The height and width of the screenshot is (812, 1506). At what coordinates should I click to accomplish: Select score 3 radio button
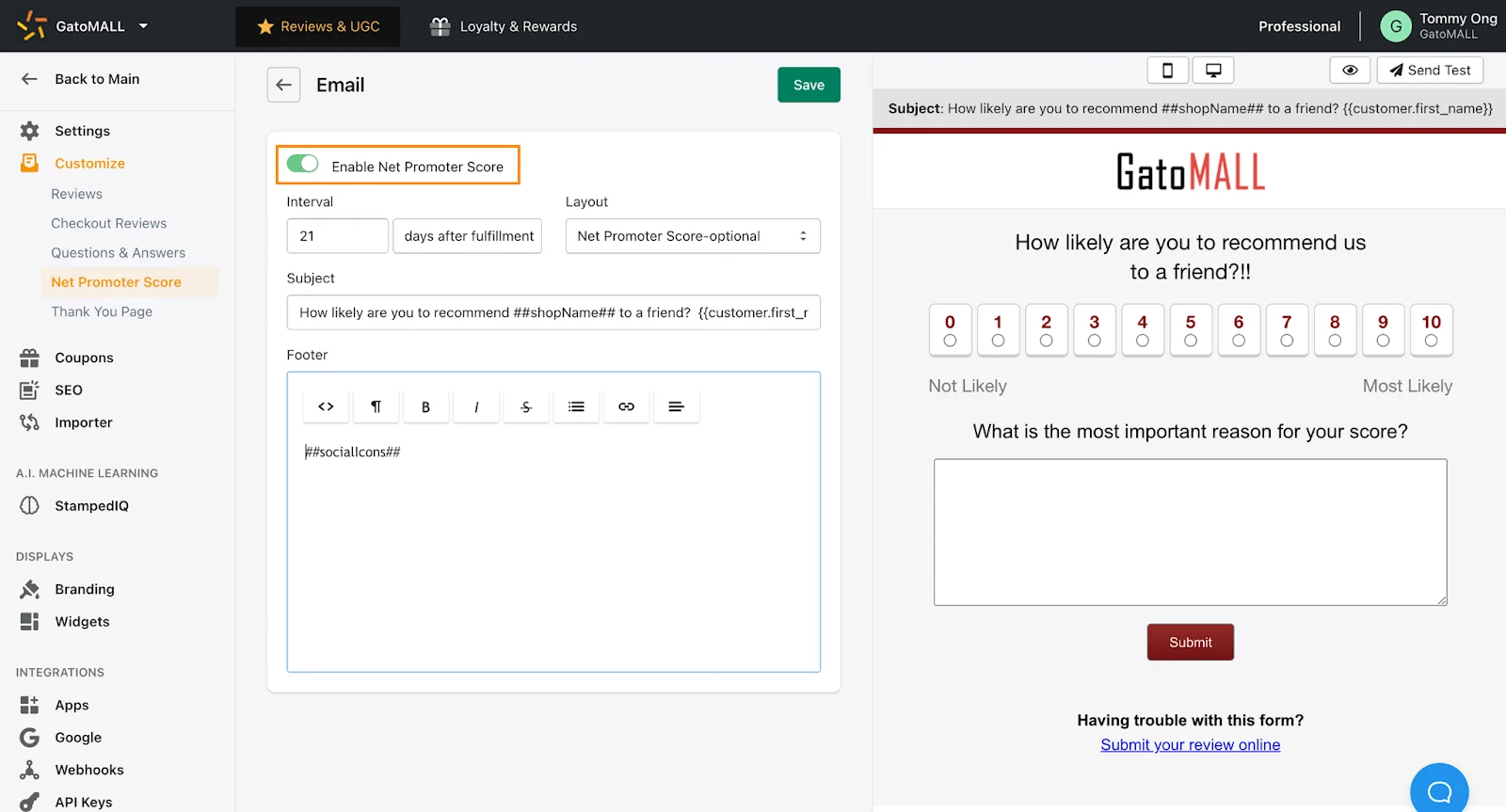pos(1094,341)
